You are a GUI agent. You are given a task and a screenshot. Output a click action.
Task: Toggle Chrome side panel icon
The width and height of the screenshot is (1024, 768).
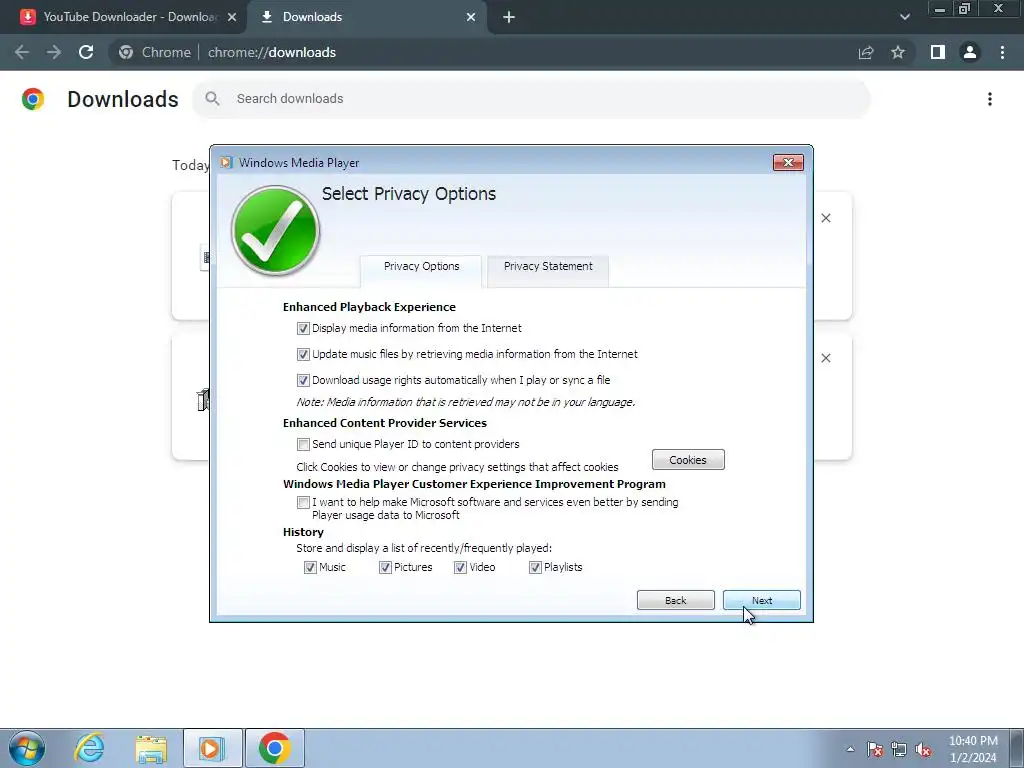(x=938, y=52)
